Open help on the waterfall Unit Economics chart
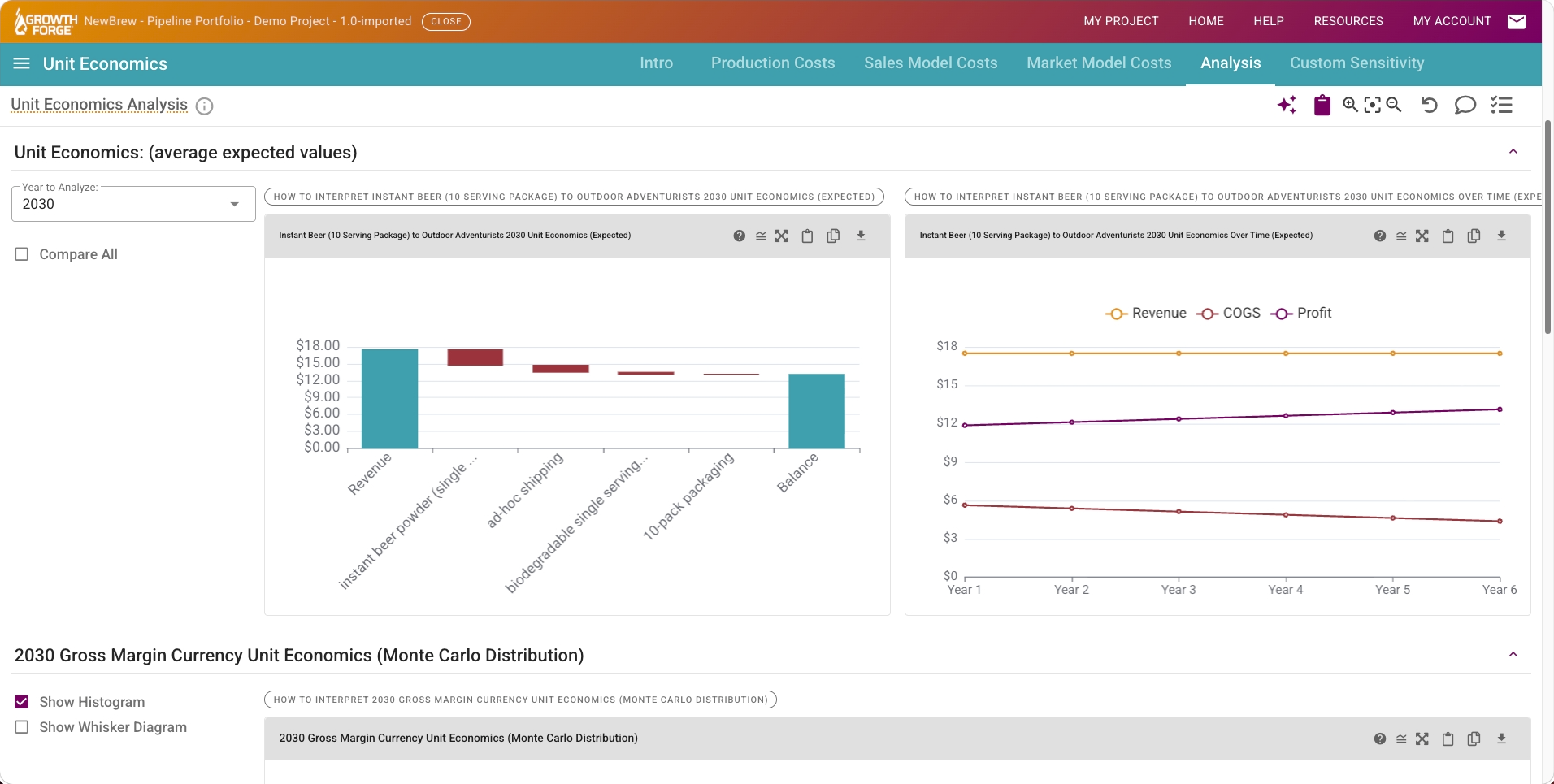Image resolution: width=1554 pixels, height=784 pixels. click(x=739, y=236)
